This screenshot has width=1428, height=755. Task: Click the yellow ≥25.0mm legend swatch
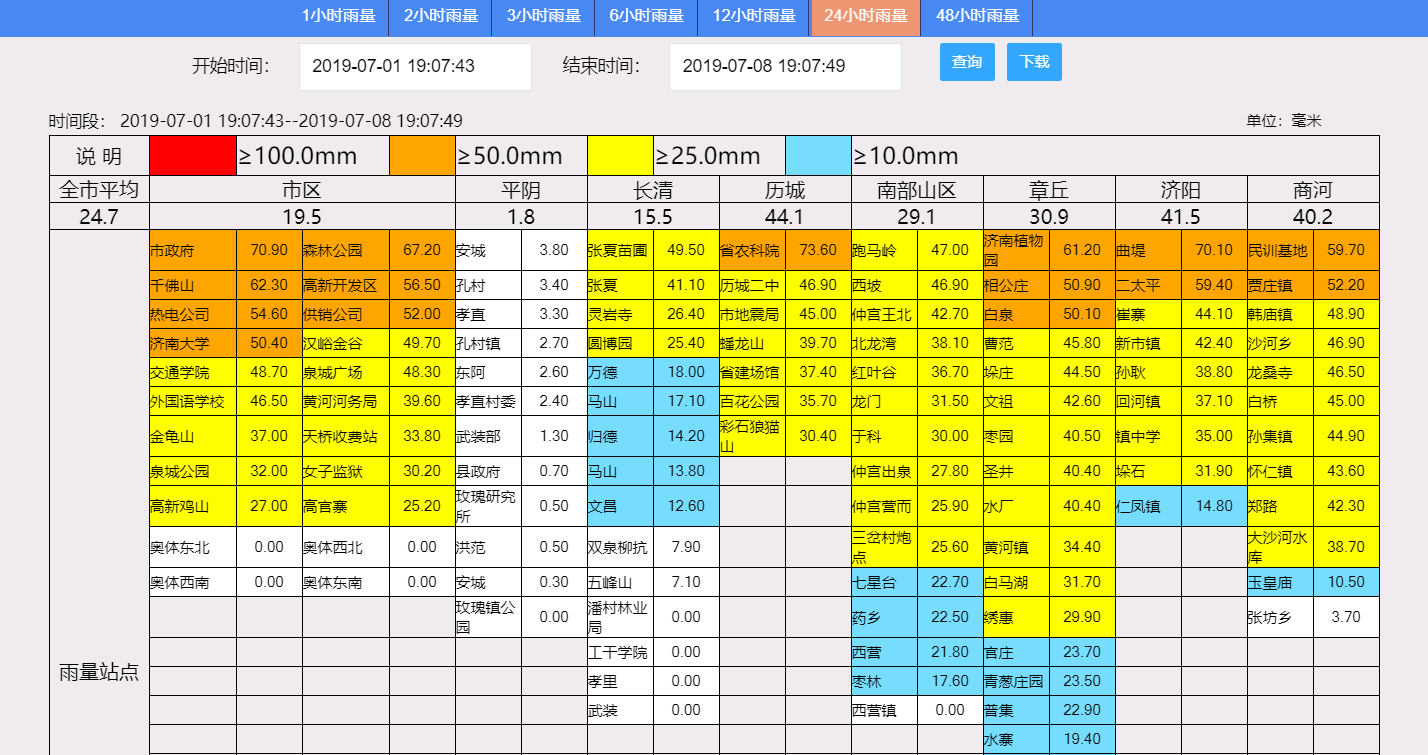(x=620, y=155)
